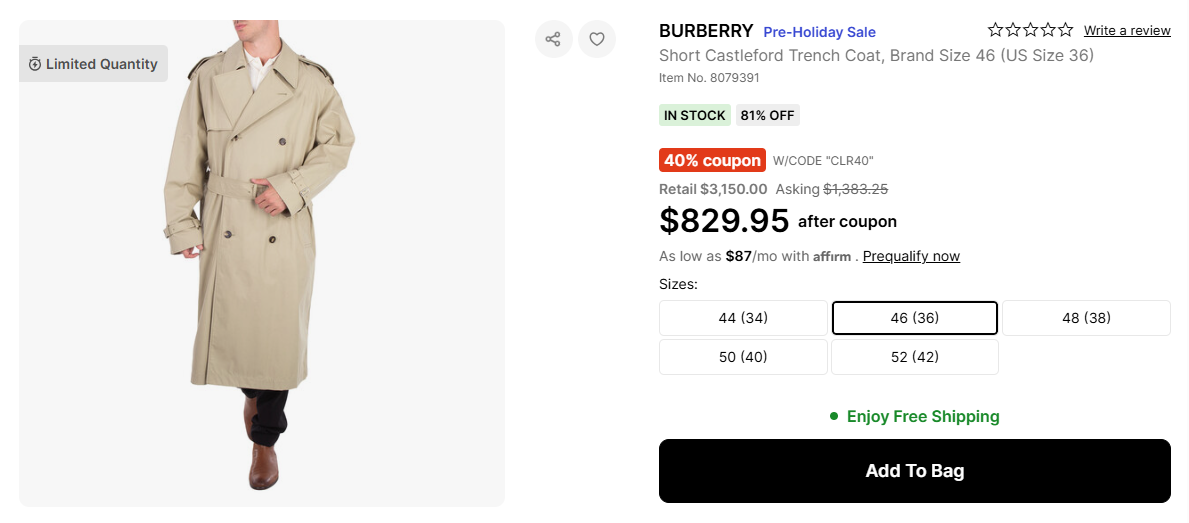Choose size 50 (40)
Screen dimensions: 1189x523
tap(743, 357)
